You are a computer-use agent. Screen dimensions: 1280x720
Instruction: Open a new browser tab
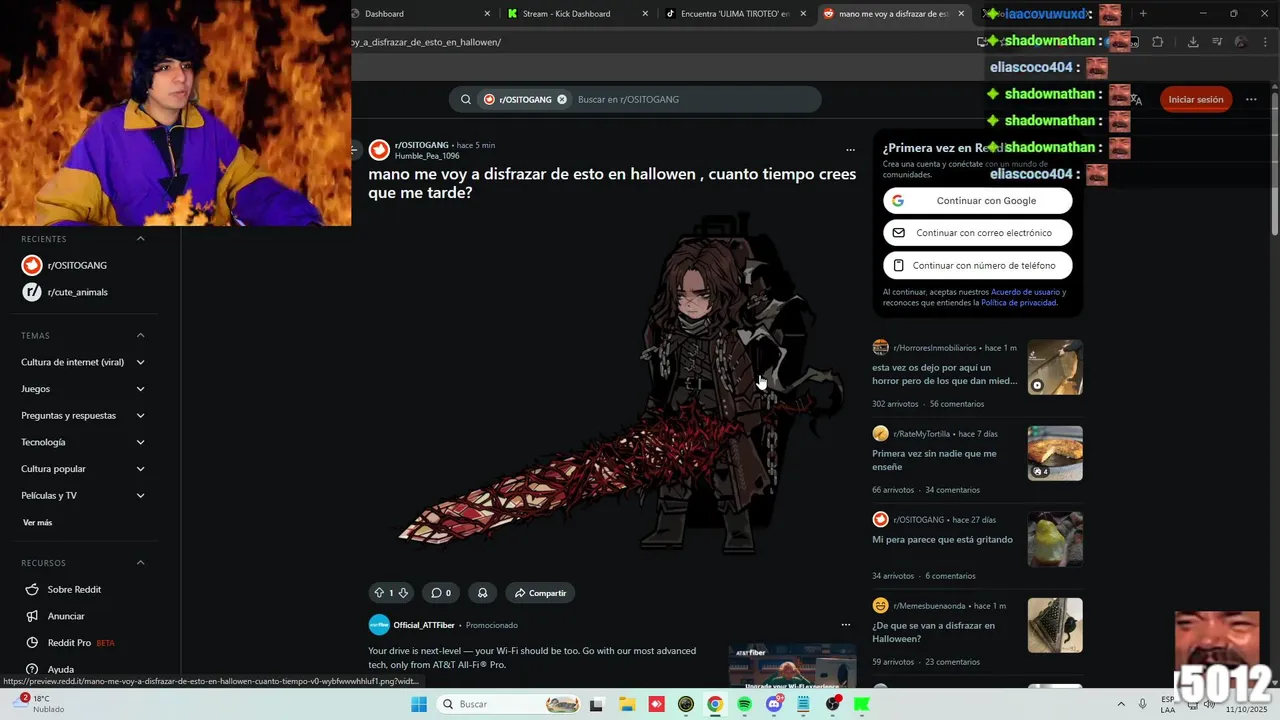click(1143, 14)
